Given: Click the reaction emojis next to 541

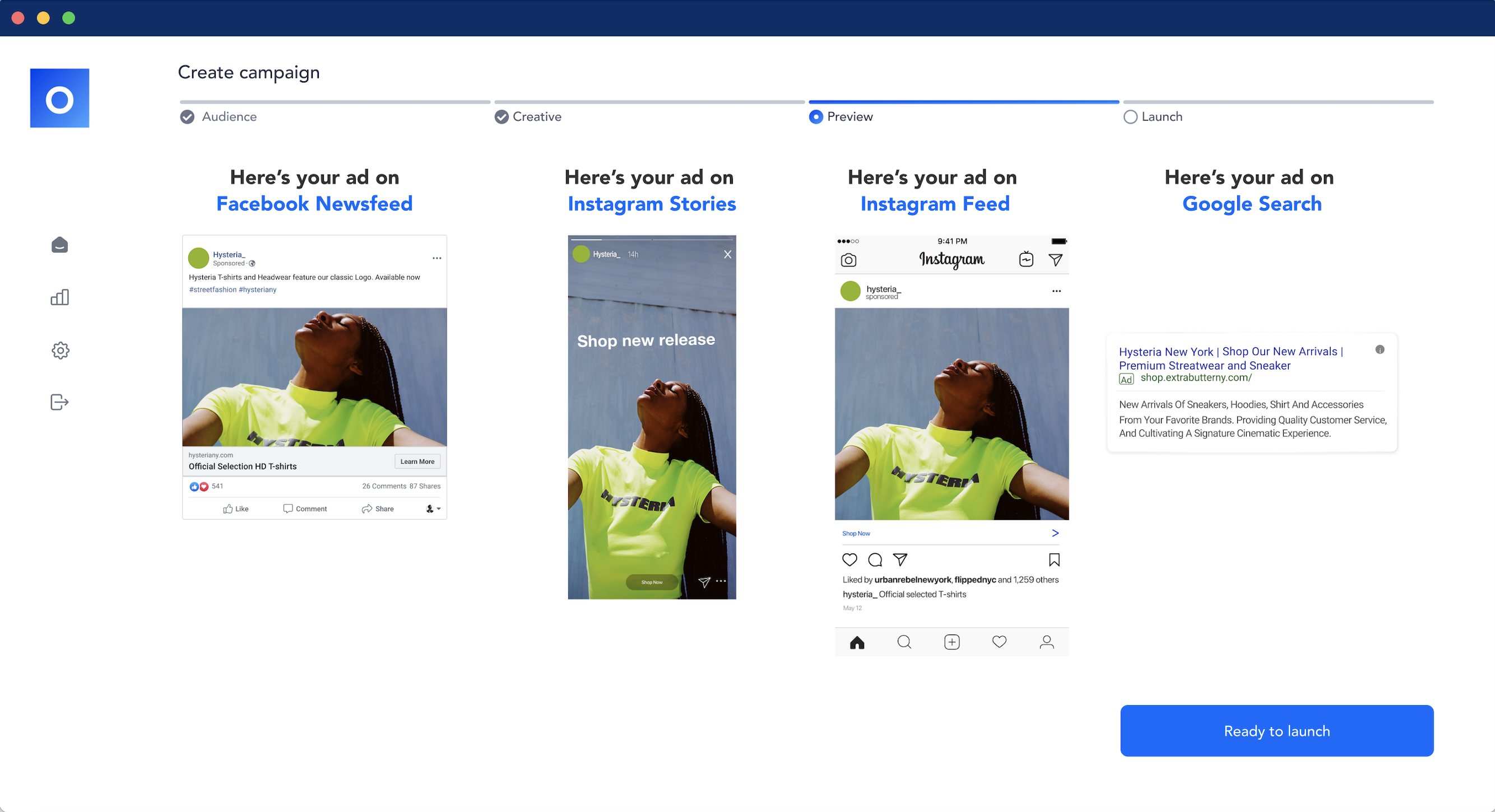Looking at the screenshot, I should (x=199, y=487).
